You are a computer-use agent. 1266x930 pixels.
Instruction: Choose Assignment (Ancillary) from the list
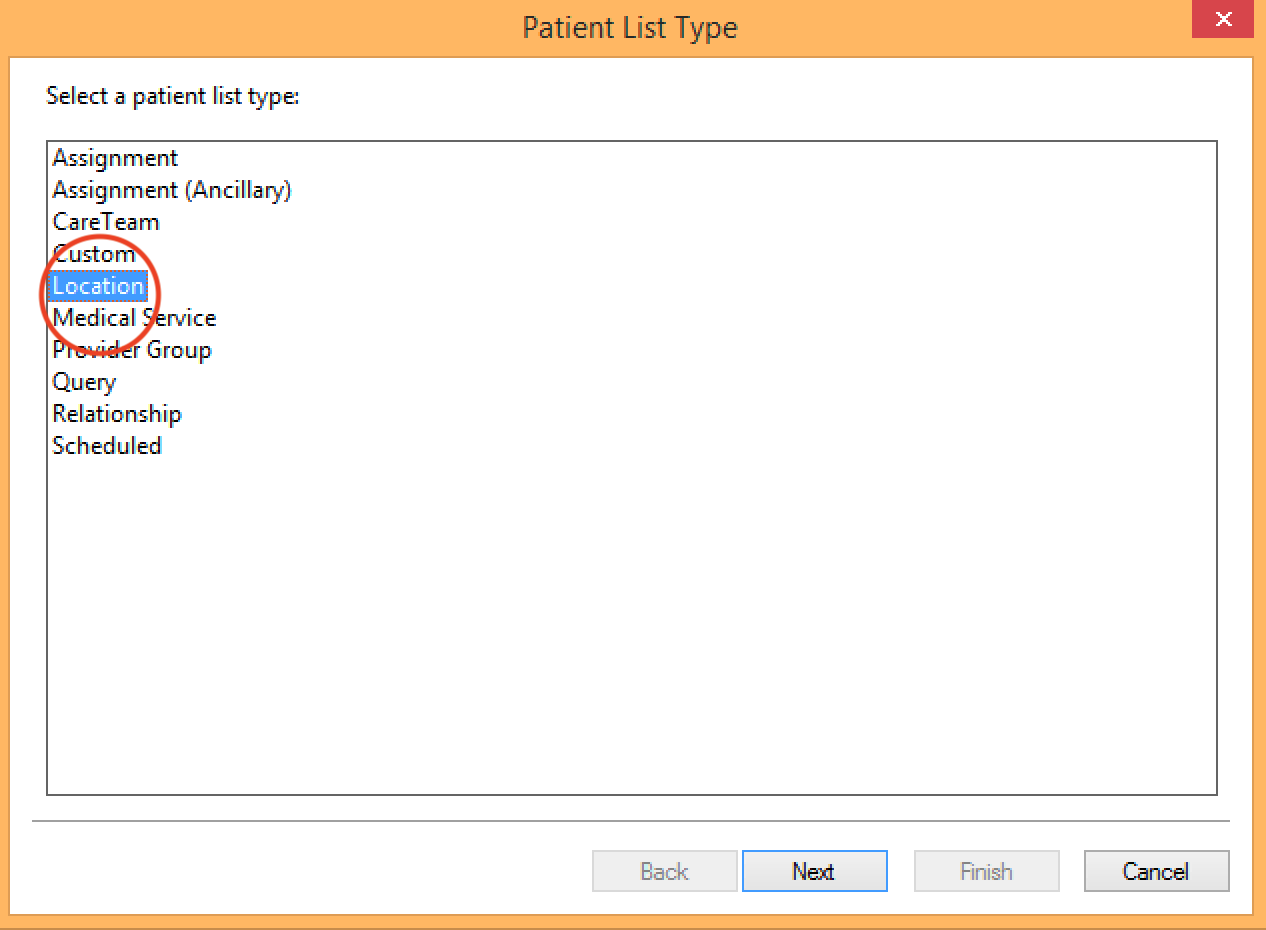[172, 190]
